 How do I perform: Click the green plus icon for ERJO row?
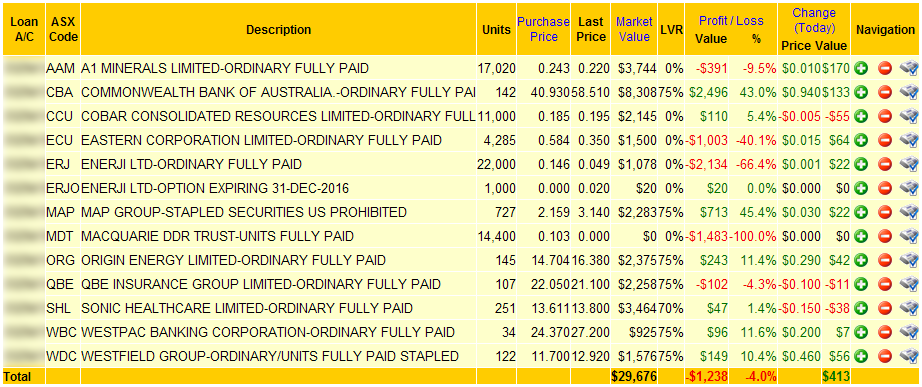point(861,188)
